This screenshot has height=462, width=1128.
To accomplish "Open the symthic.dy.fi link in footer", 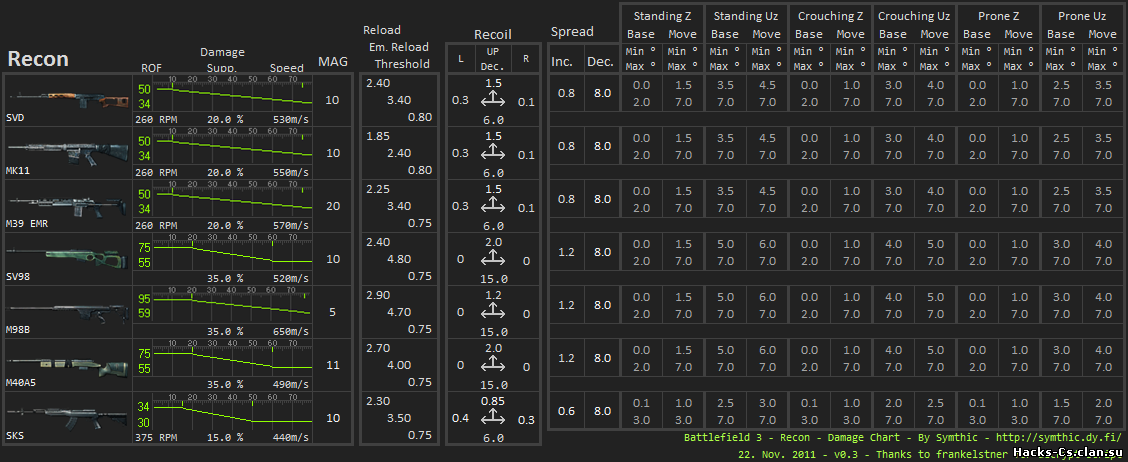I will pos(1061,437).
